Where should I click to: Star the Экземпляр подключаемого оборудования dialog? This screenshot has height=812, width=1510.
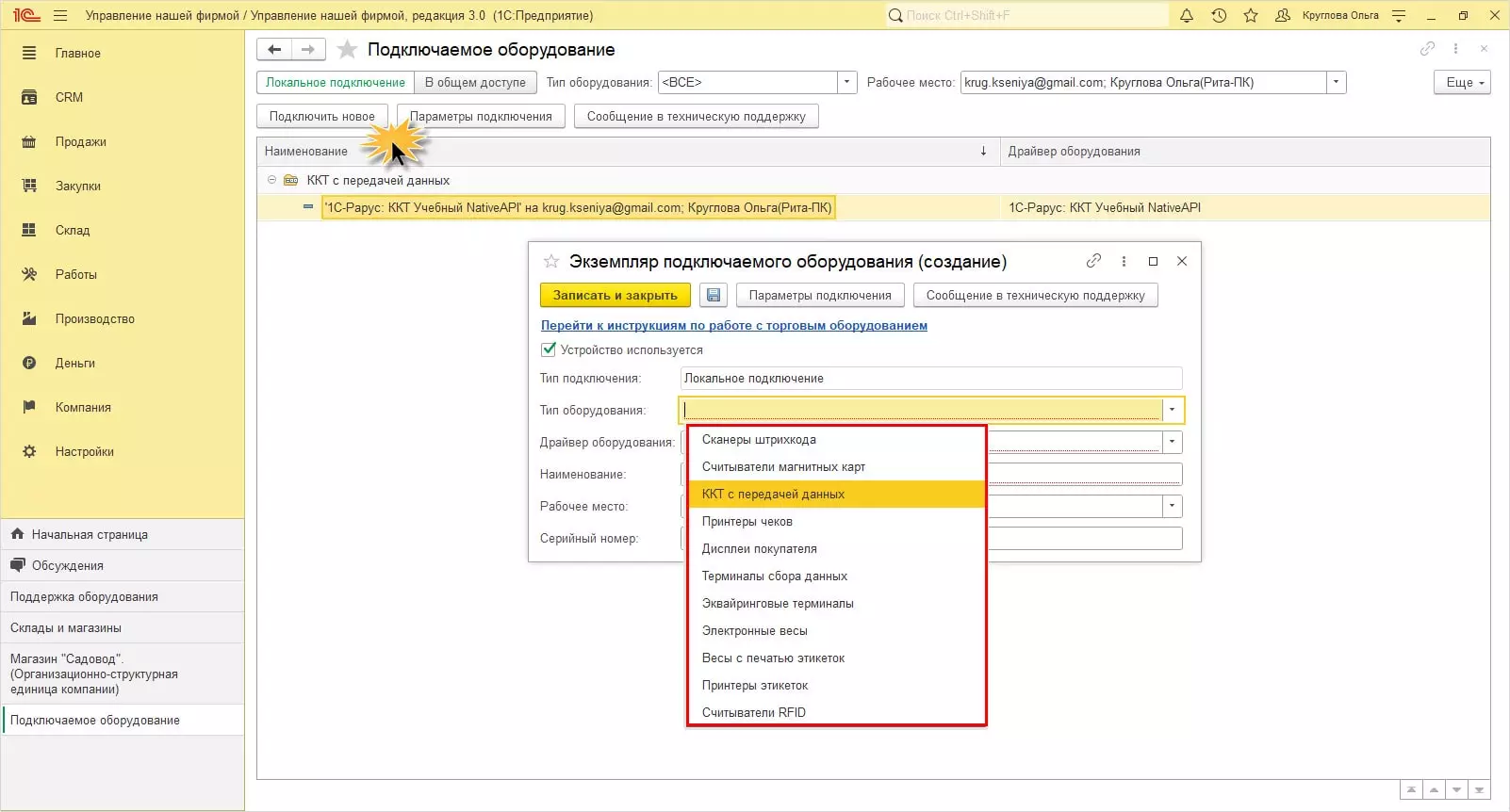pos(551,261)
